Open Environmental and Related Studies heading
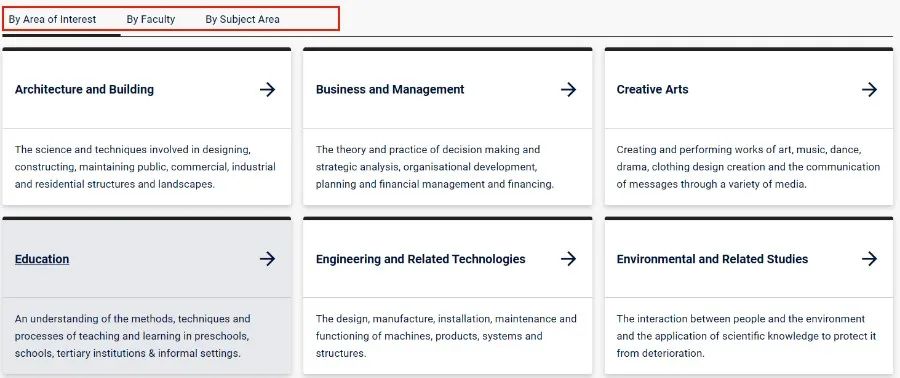Screen dimensions: 900x378 coord(712,259)
